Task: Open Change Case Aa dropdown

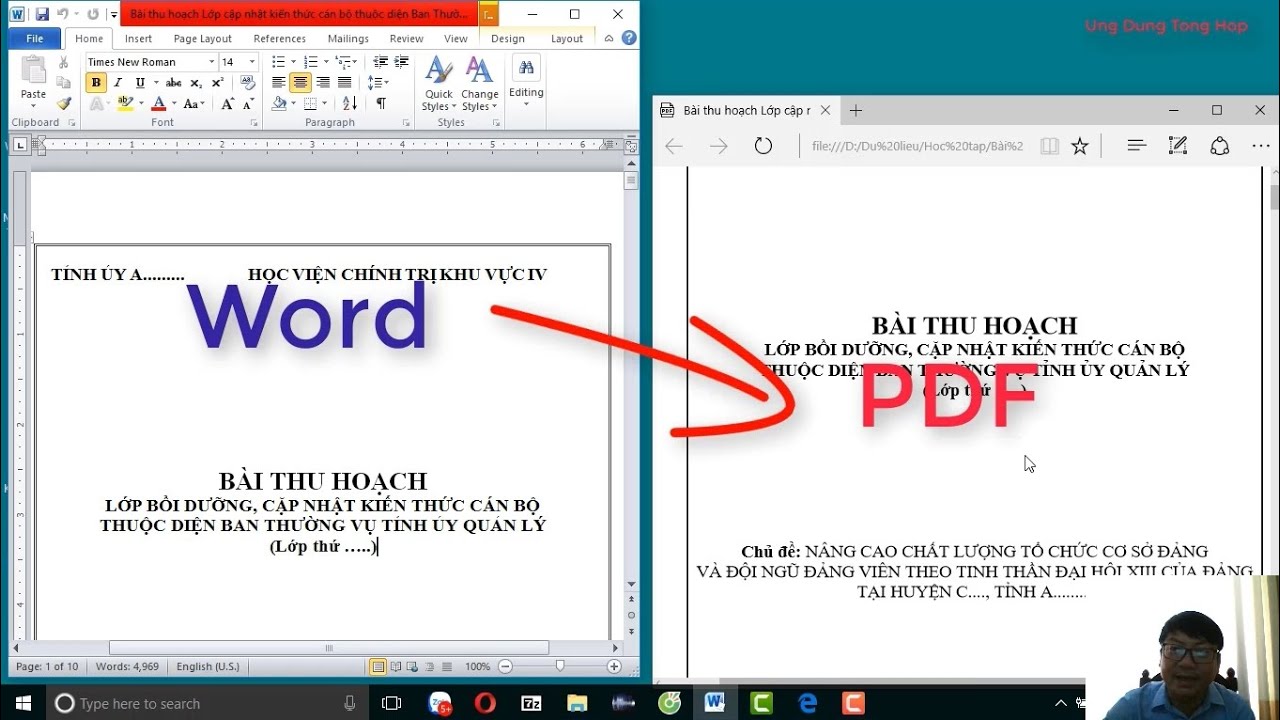Action: click(x=194, y=104)
